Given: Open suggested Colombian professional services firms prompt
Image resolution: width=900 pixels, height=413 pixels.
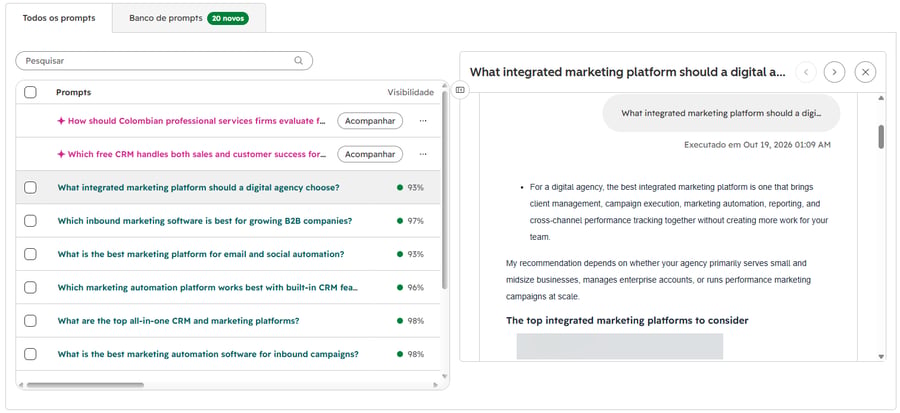Looking at the screenshot, I should (197, 121).
